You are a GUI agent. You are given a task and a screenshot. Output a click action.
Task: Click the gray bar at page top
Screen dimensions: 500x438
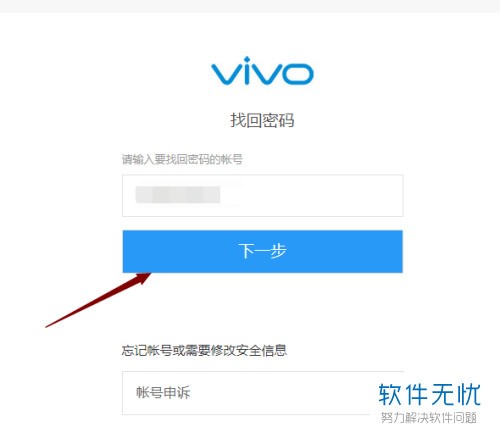[250, 6]
